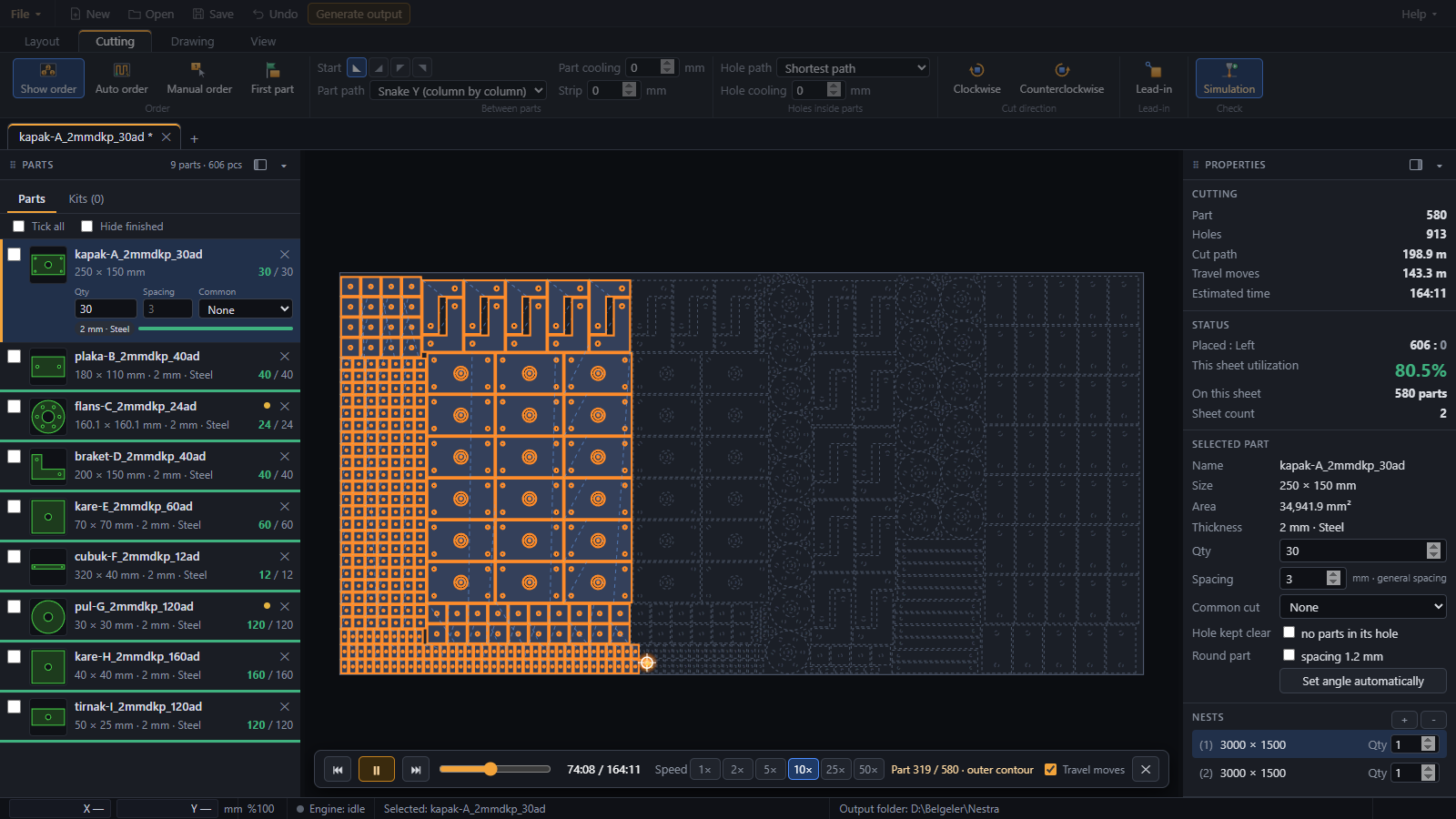This screenshot has height=819, width=1456.
Task: Toggle the Simulation check
Action: [x=1228, y=78]
